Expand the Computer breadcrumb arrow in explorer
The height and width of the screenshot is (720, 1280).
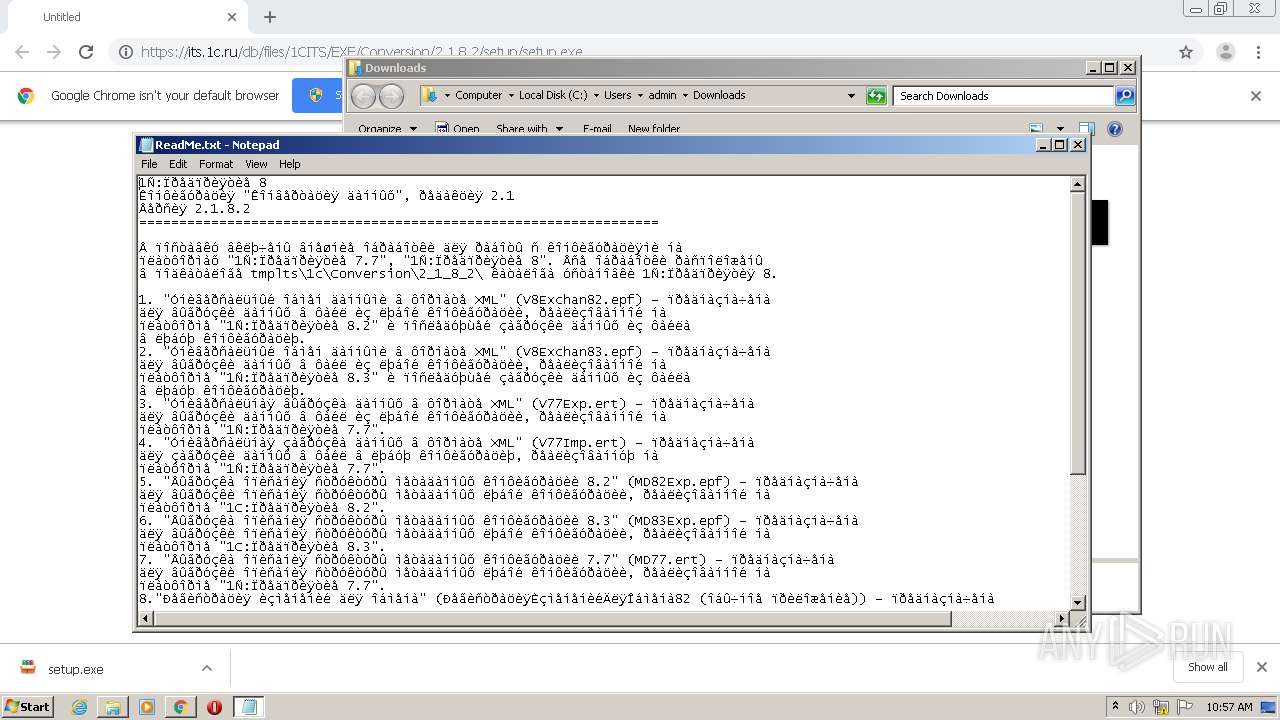click(510, 96)
